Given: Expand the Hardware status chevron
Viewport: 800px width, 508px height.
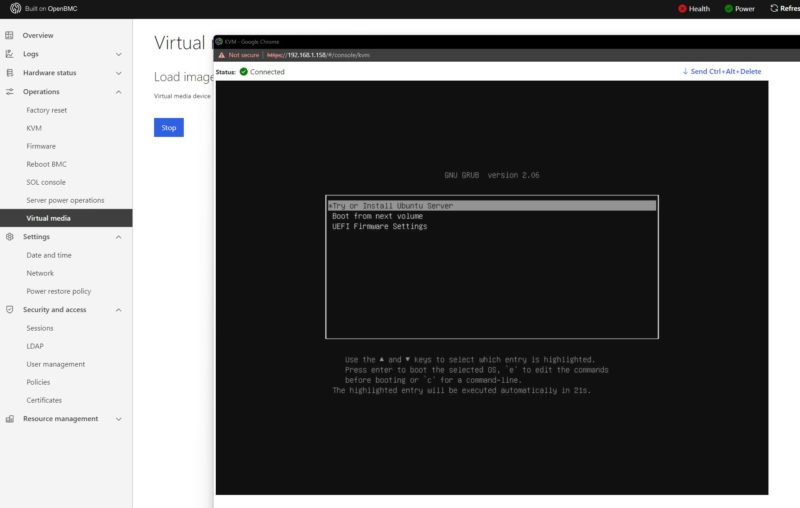Looking at the screenshot, I should [x=118, y=73].
